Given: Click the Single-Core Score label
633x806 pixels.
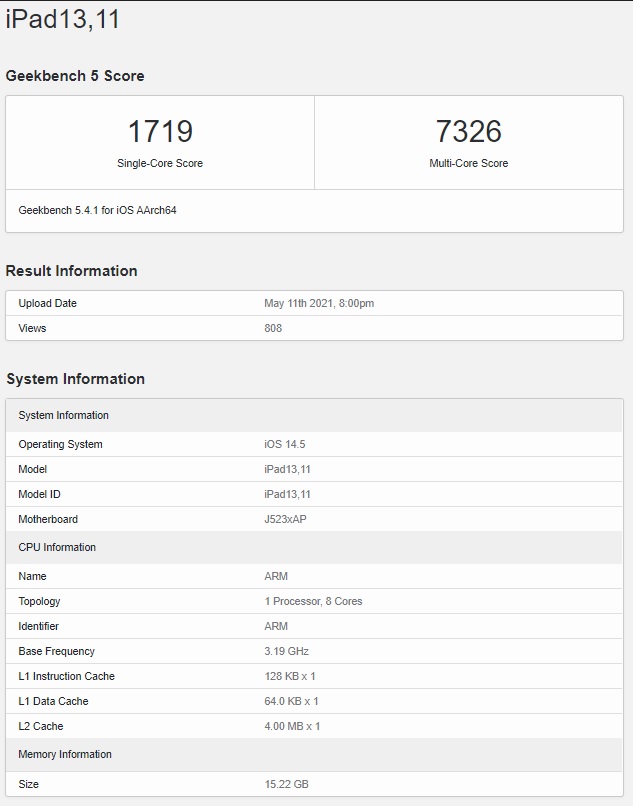Looking at the screenshot, I should click(160, 163).
